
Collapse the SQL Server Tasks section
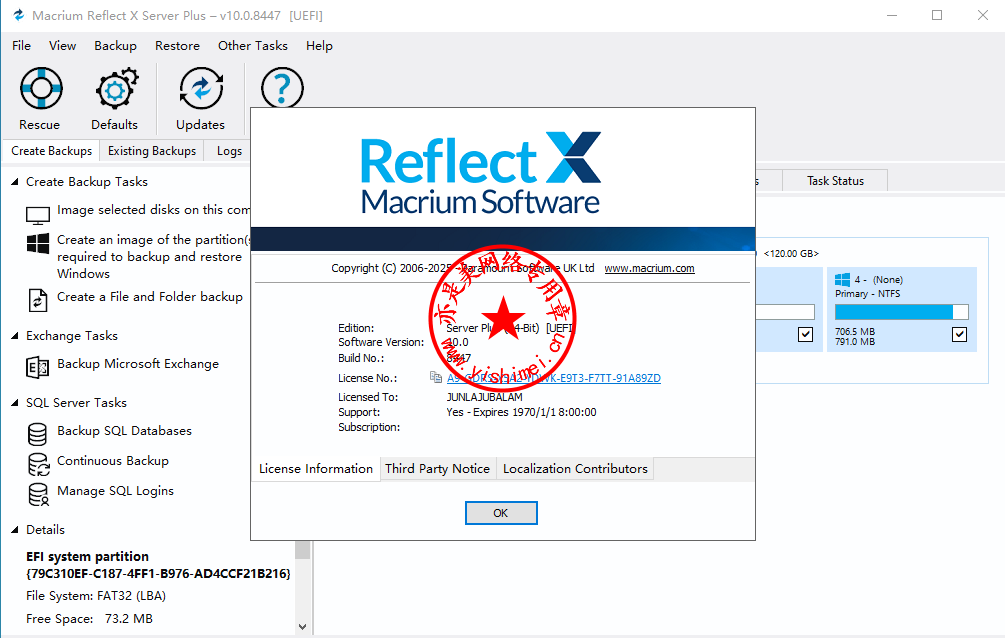[15, 403]
